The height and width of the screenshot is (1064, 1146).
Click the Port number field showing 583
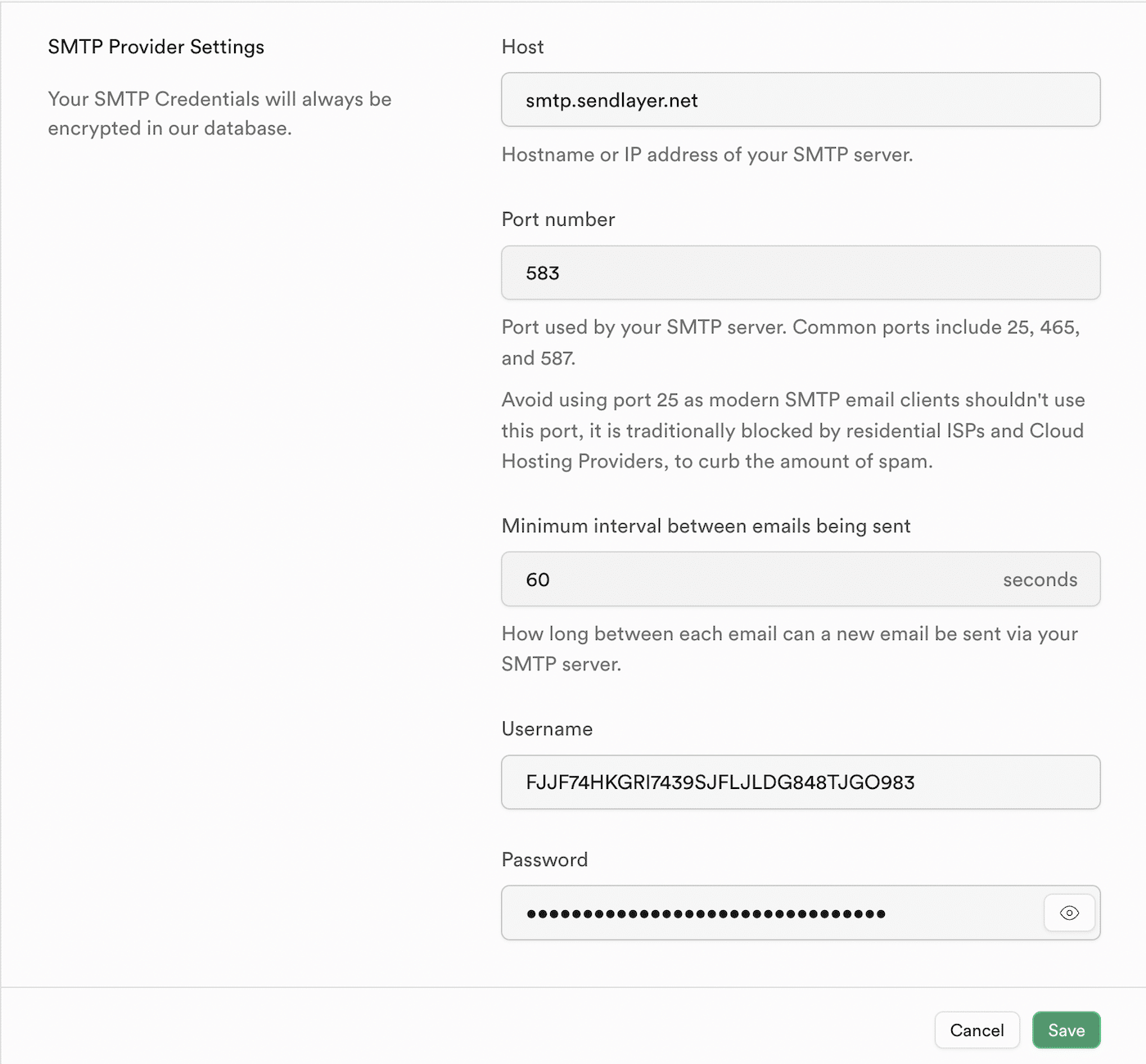(801, 273)
